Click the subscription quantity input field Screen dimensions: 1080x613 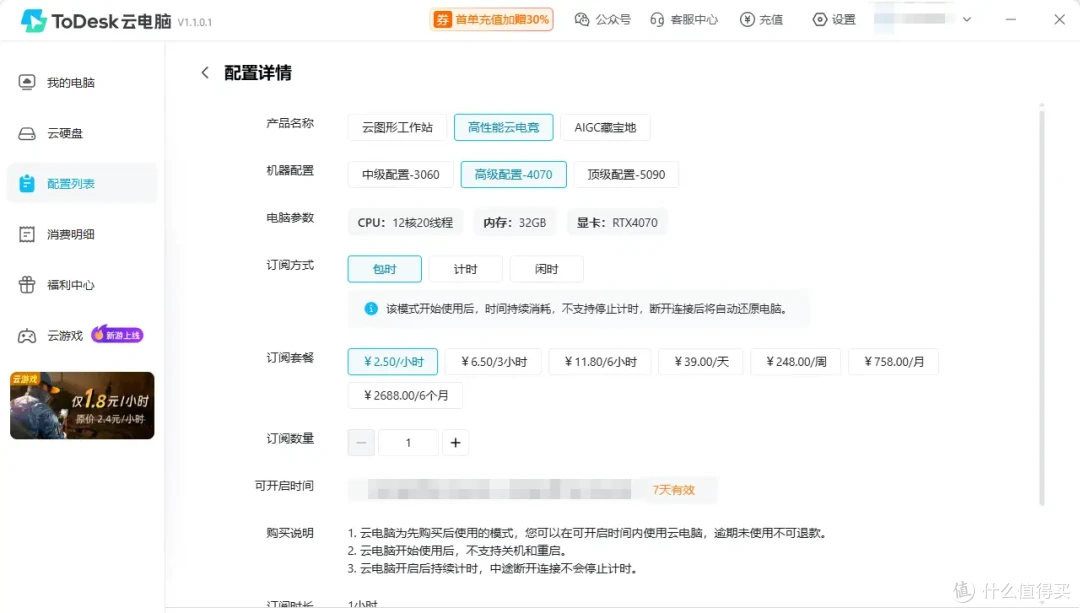408,442
